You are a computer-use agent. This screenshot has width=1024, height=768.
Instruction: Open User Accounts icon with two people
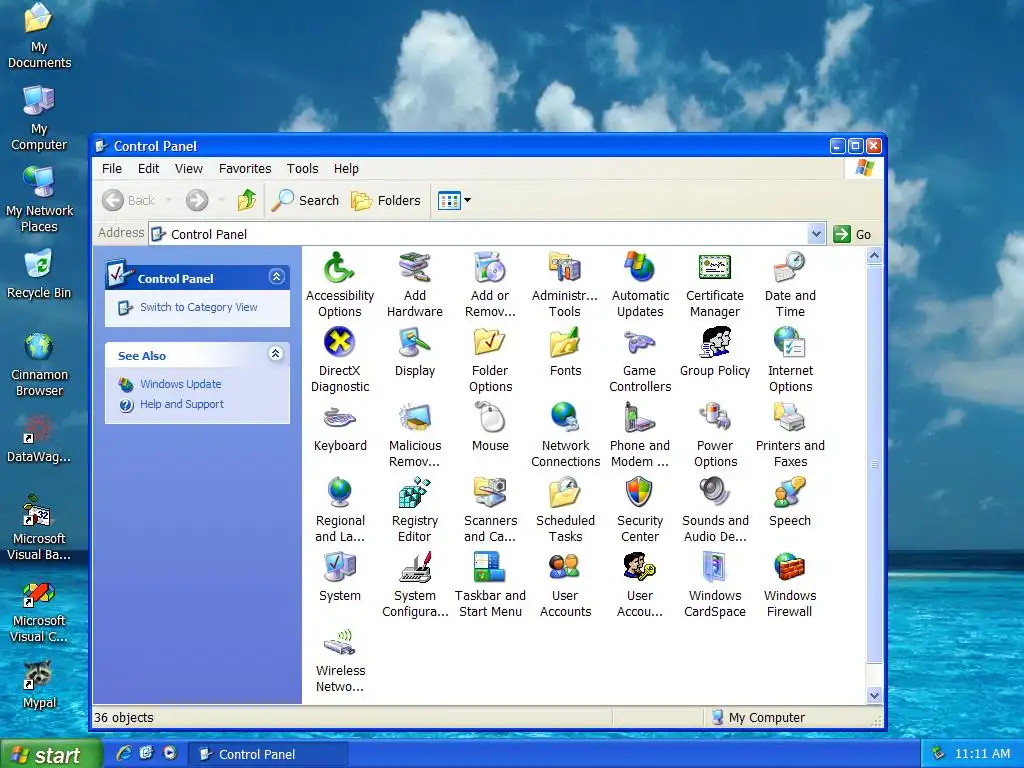[x=565, y=568]
